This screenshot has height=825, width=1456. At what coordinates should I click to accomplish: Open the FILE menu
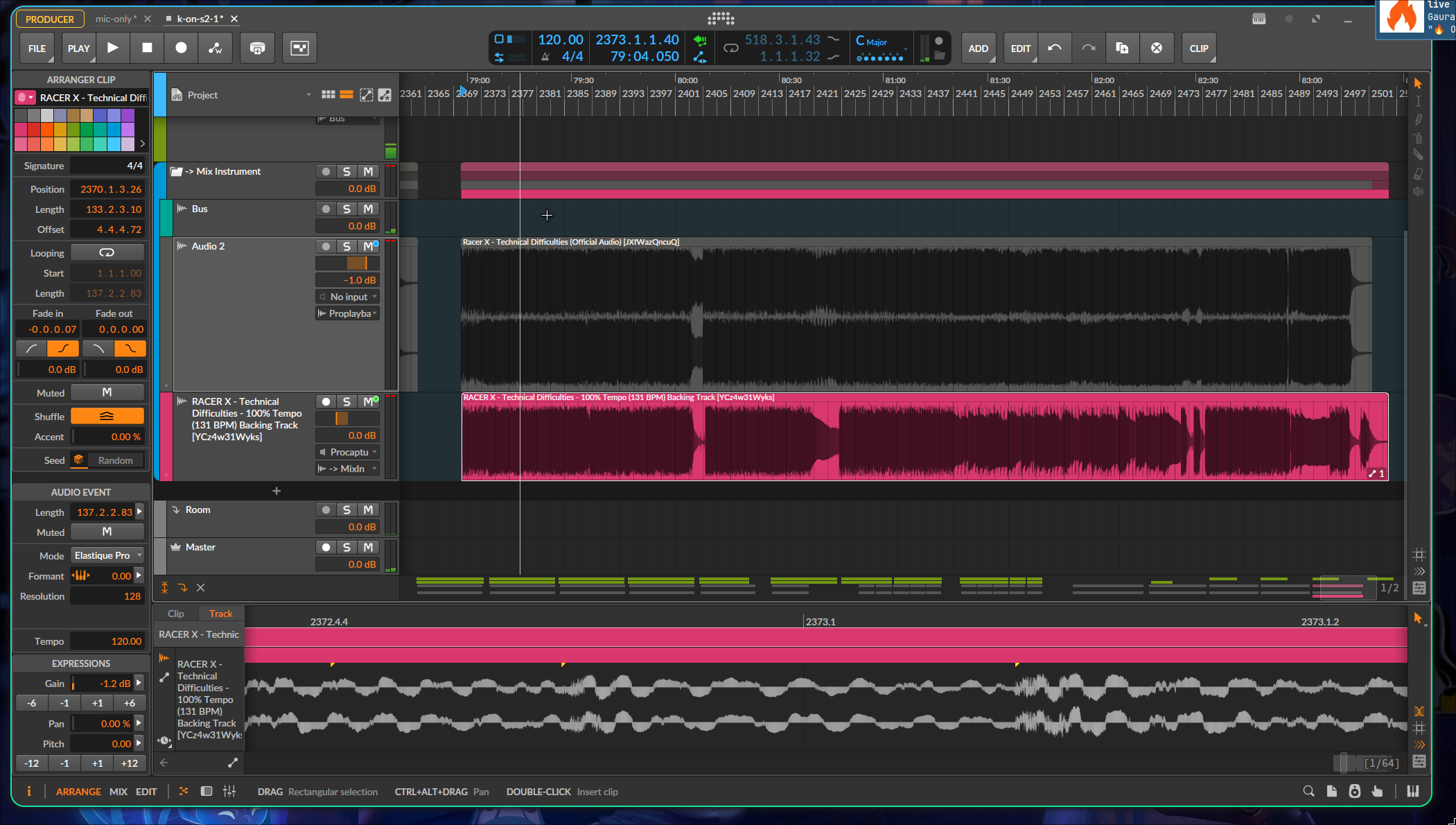(x=37, y=49)
